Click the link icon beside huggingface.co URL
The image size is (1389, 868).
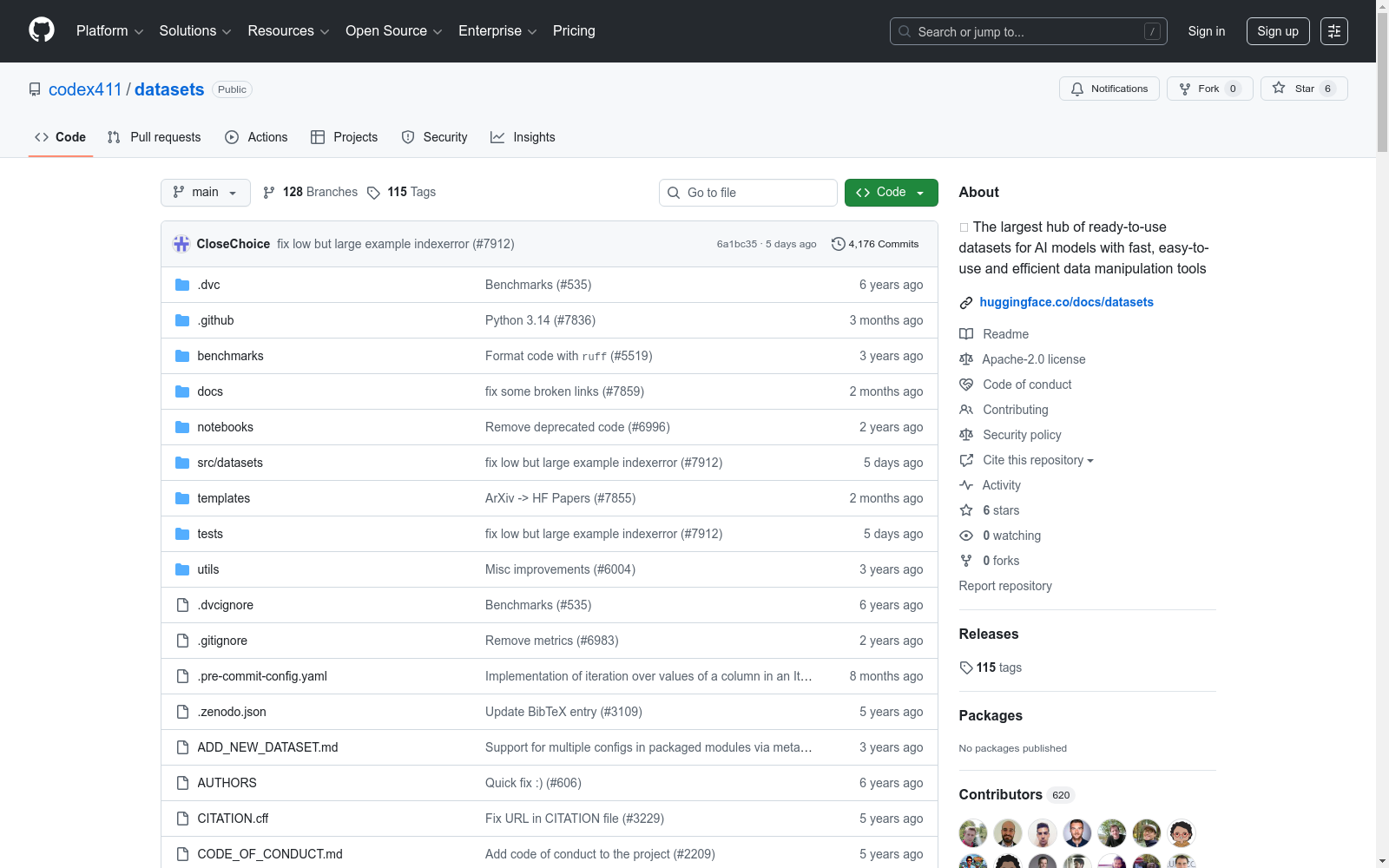[x=966, y=303]
